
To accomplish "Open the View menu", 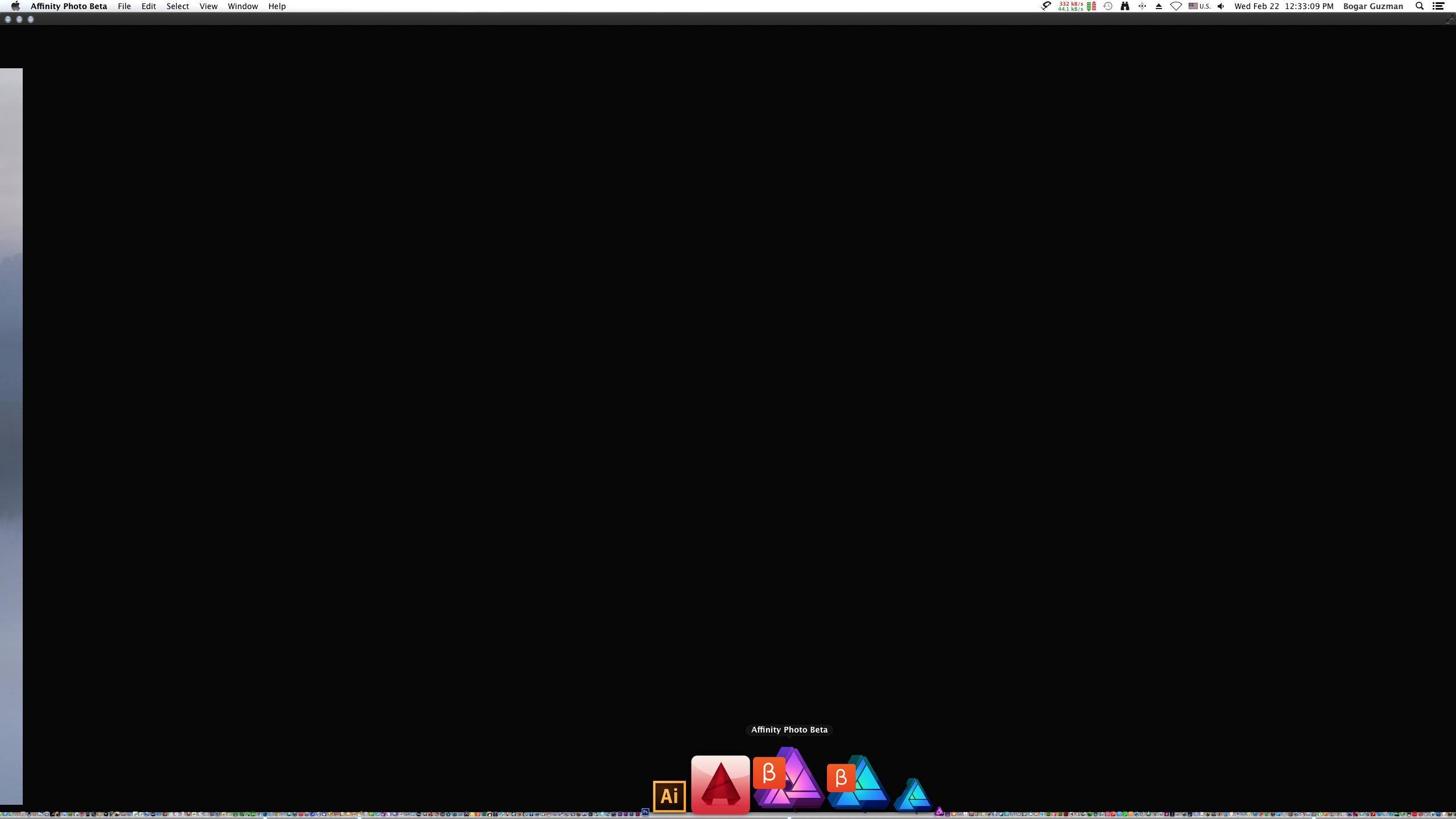I will (x=208, y=6).
